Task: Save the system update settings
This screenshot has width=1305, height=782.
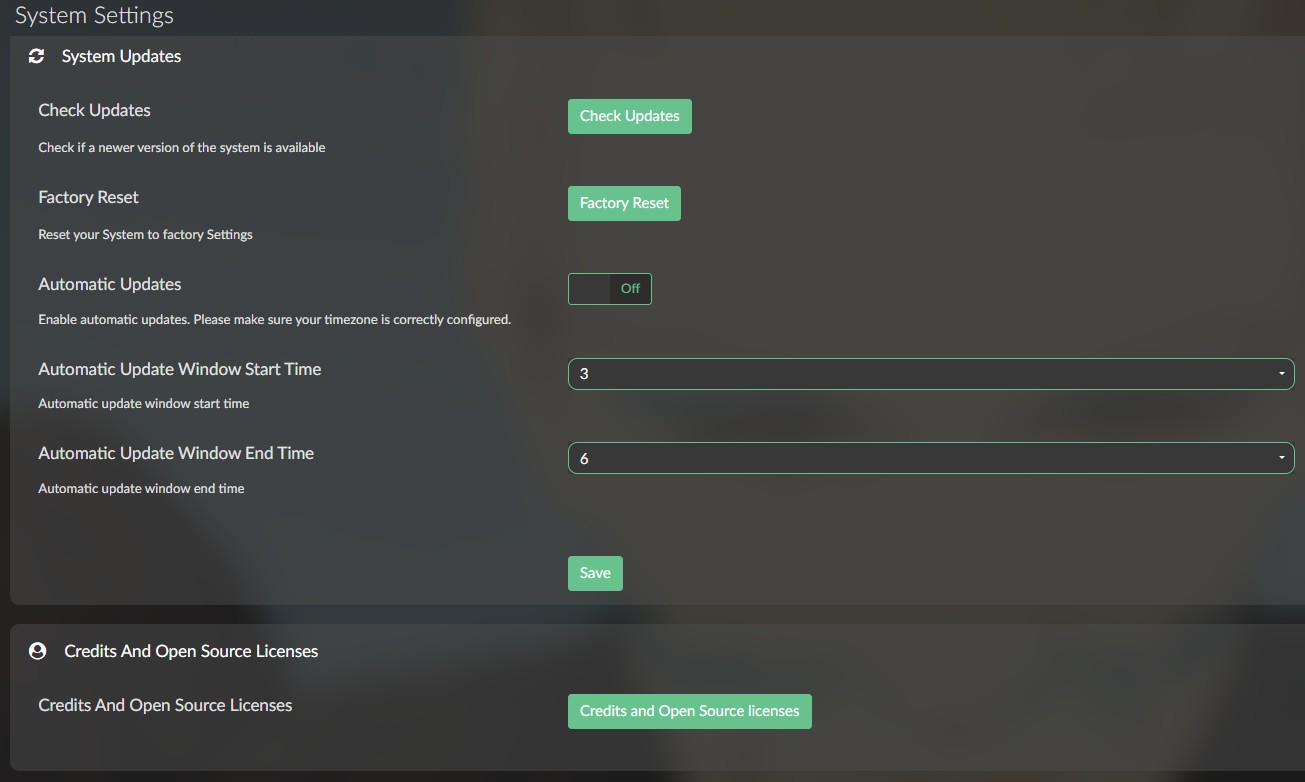Action: [595, 573]
